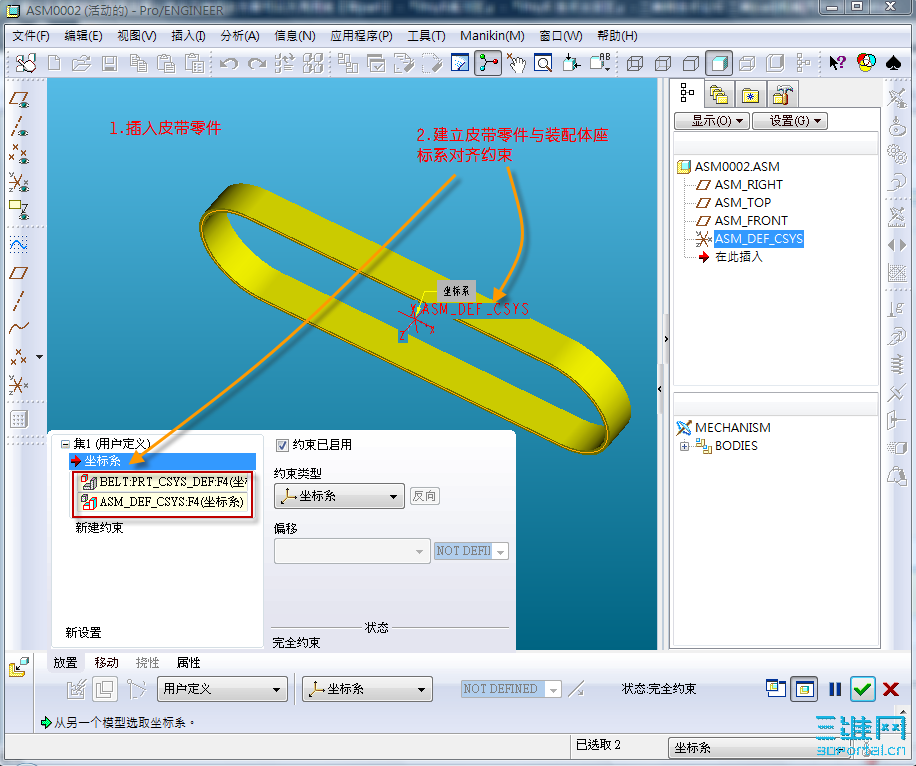
Task: Open the sketch point tool flyout arrow
Action: coord(39,357)
